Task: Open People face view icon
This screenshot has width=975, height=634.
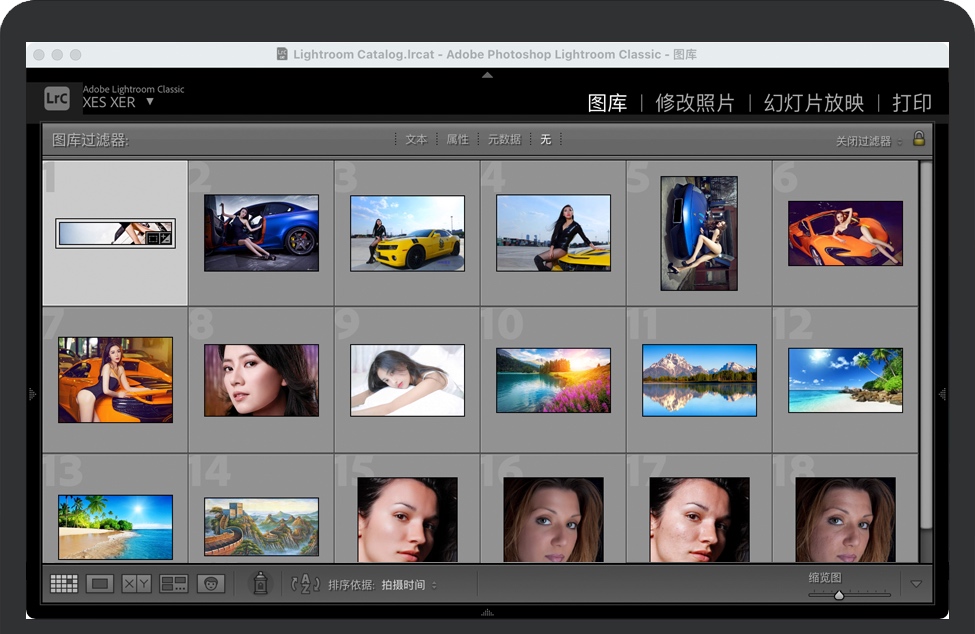Action: [x=211, y=584]
